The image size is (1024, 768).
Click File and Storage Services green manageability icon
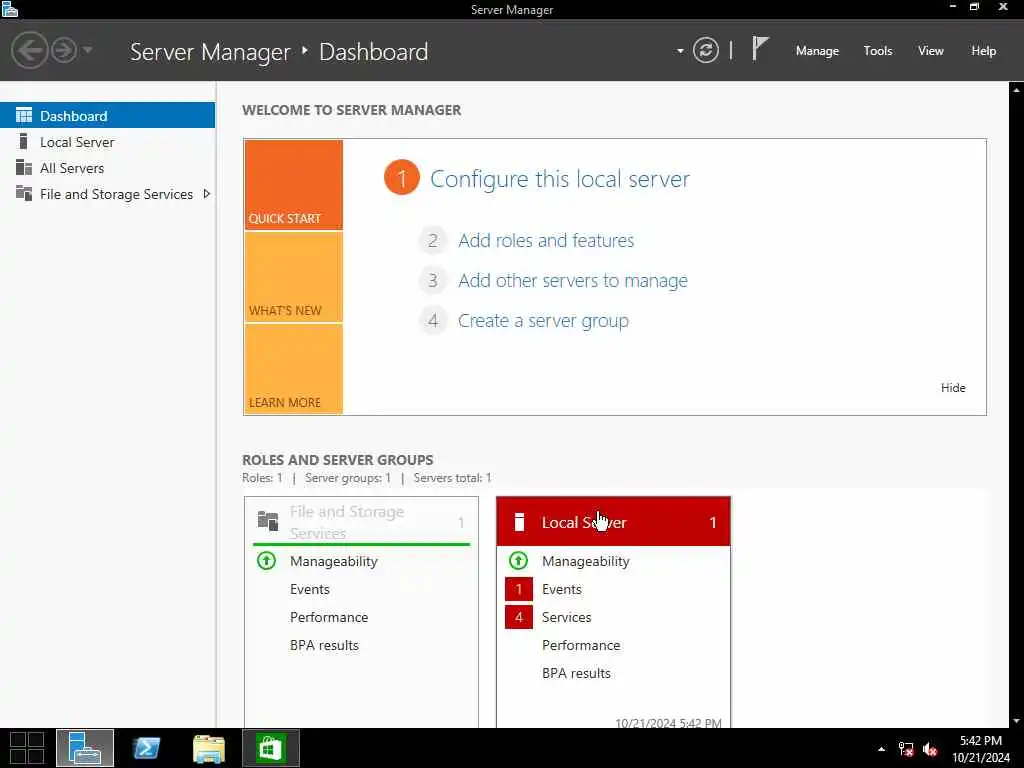[x=266, y=561]
